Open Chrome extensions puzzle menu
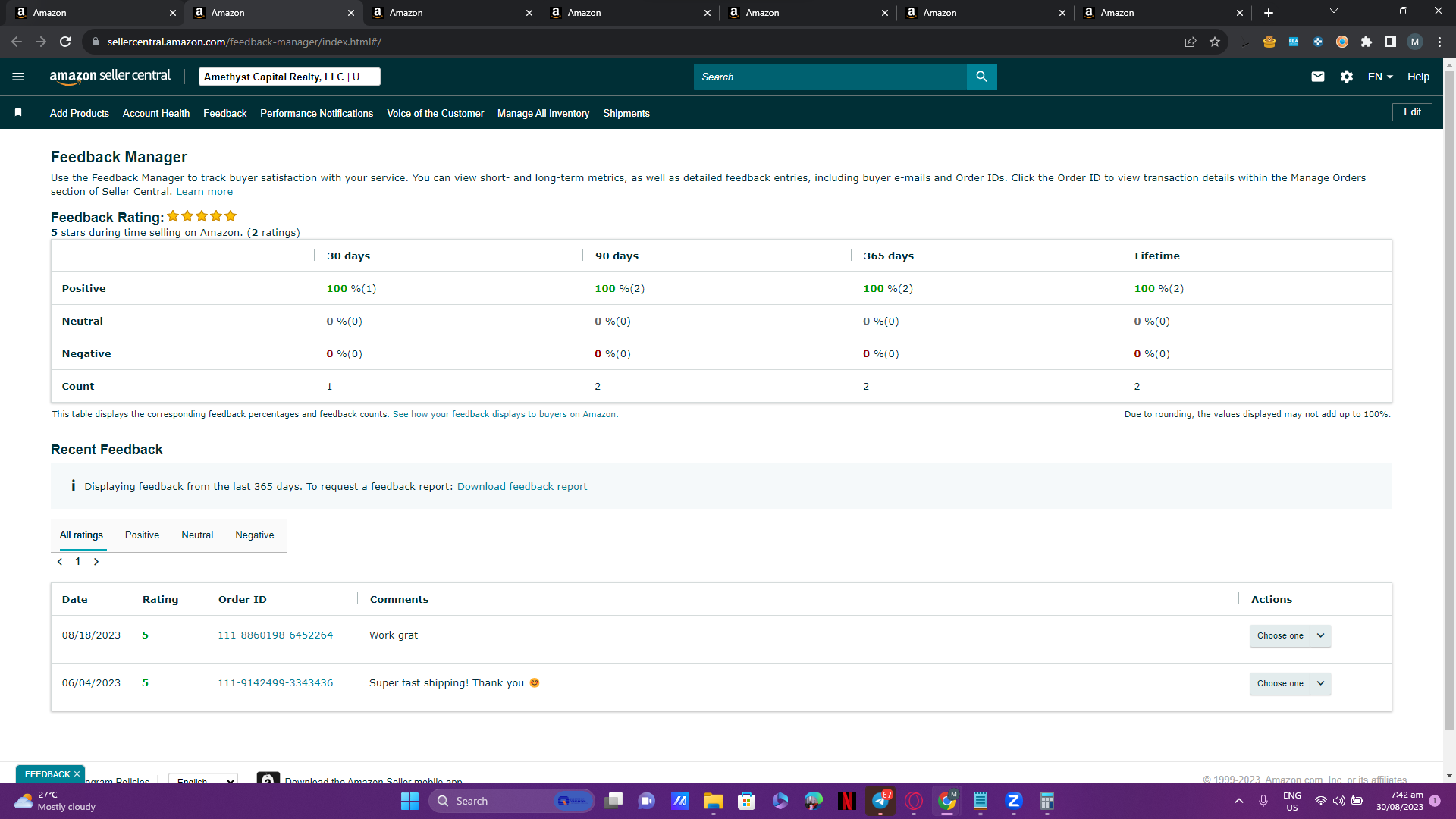 point(1367,42)
